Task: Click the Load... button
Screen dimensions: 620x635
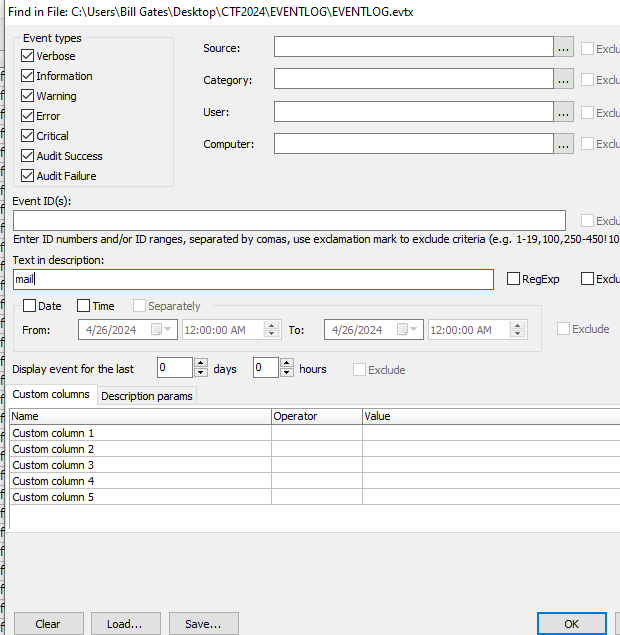Action: (126, 624)
